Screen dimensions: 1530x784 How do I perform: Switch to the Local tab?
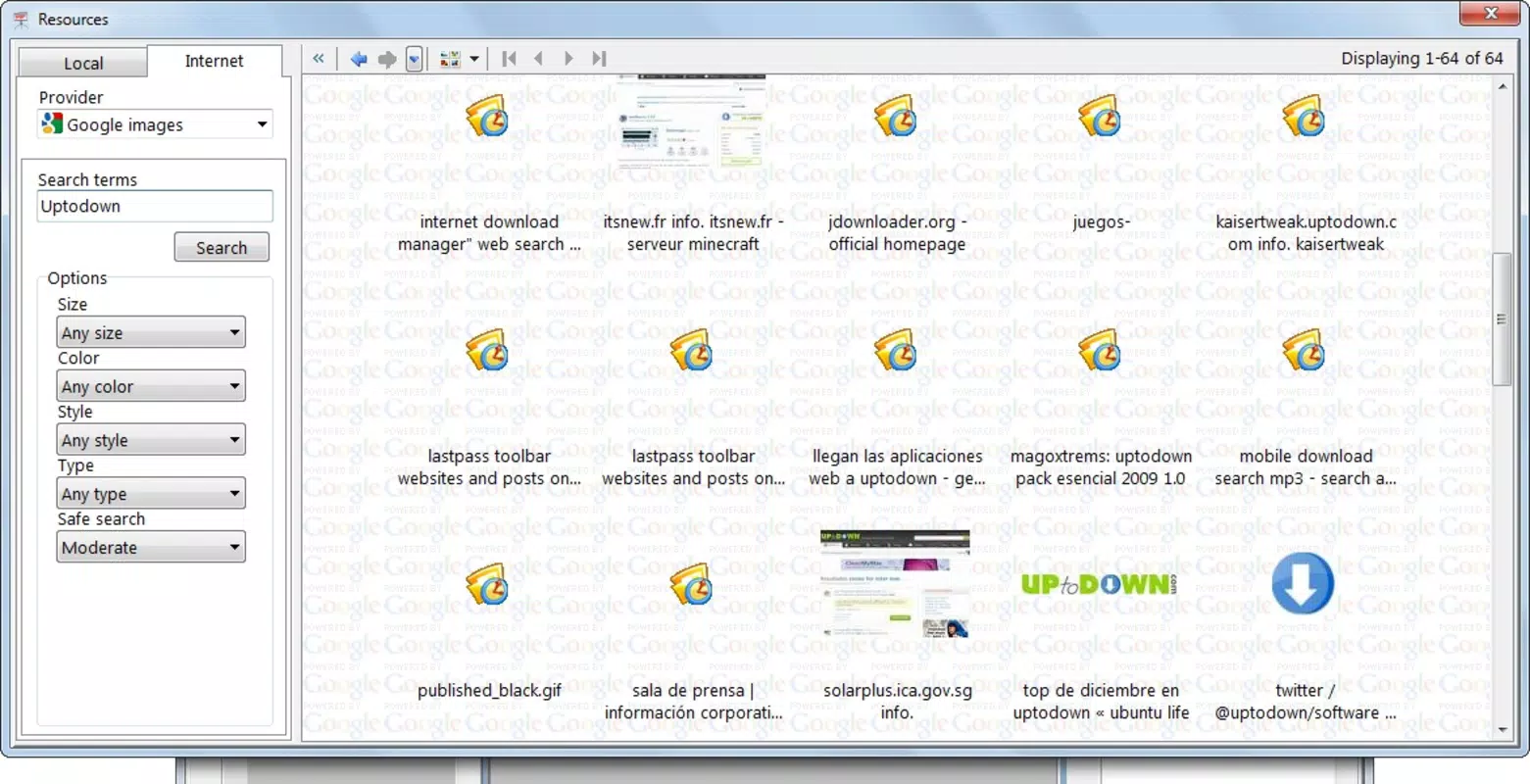click(x=83, y=63)
